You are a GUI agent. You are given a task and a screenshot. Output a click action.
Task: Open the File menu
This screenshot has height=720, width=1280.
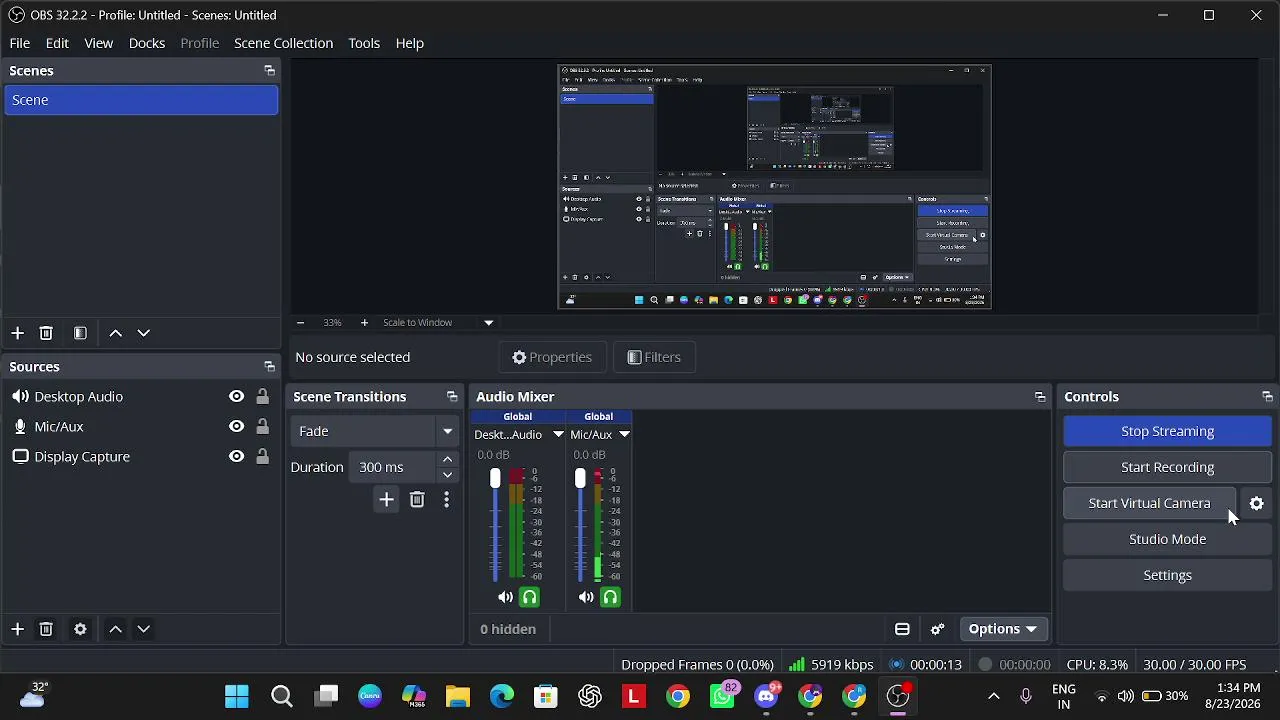coord(20,43)
